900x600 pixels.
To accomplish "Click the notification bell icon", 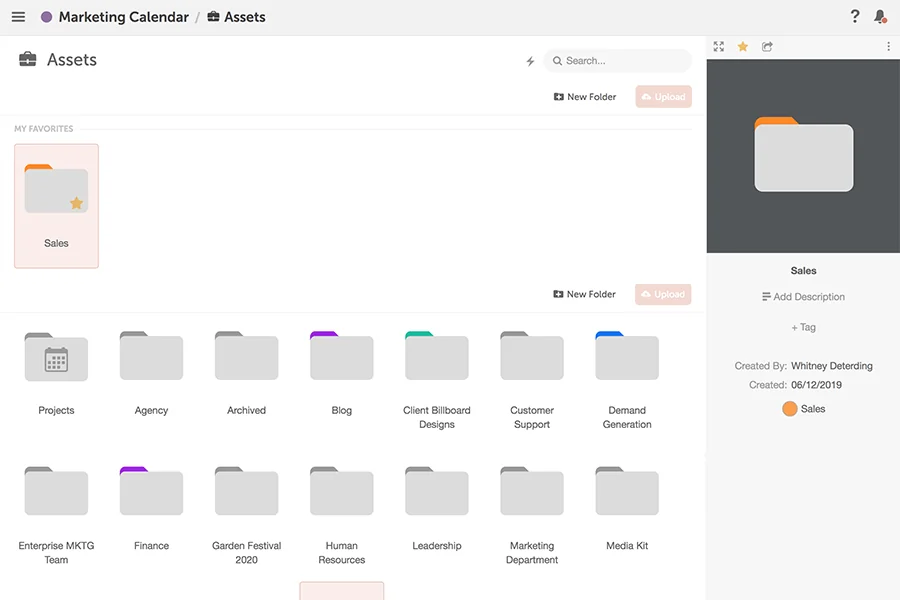I will 880,16.
